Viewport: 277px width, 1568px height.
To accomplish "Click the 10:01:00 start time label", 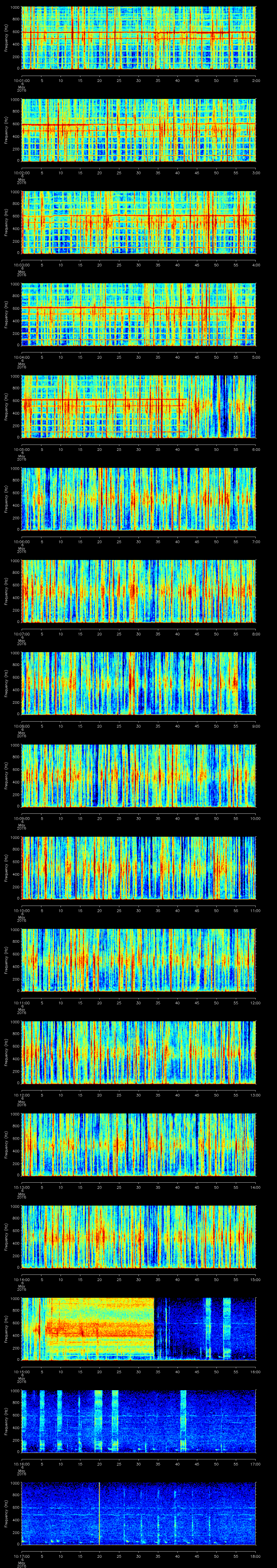I will pyautogui.click(x=21, y=80).
